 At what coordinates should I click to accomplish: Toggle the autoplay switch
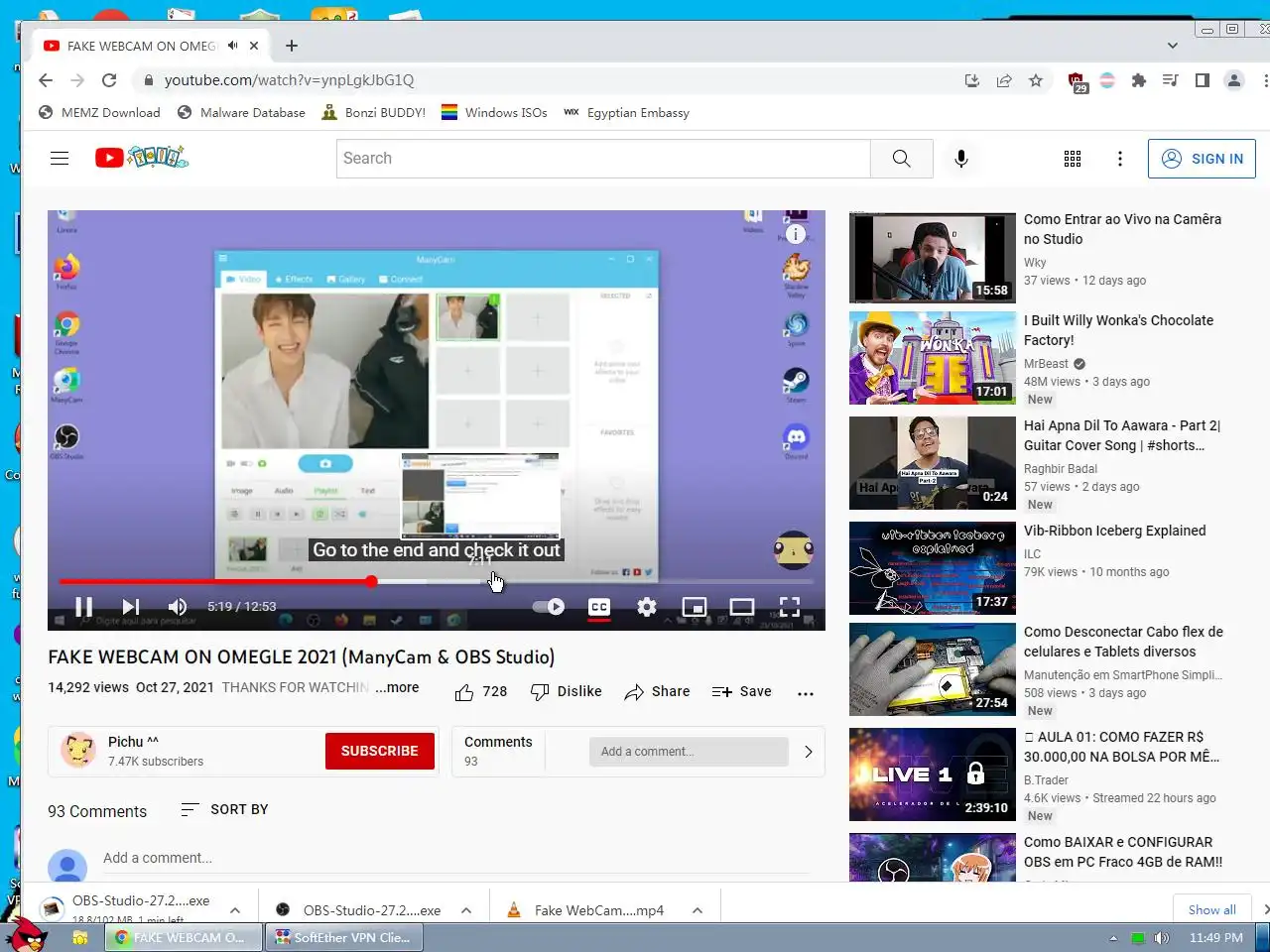(x=549, y=607)
